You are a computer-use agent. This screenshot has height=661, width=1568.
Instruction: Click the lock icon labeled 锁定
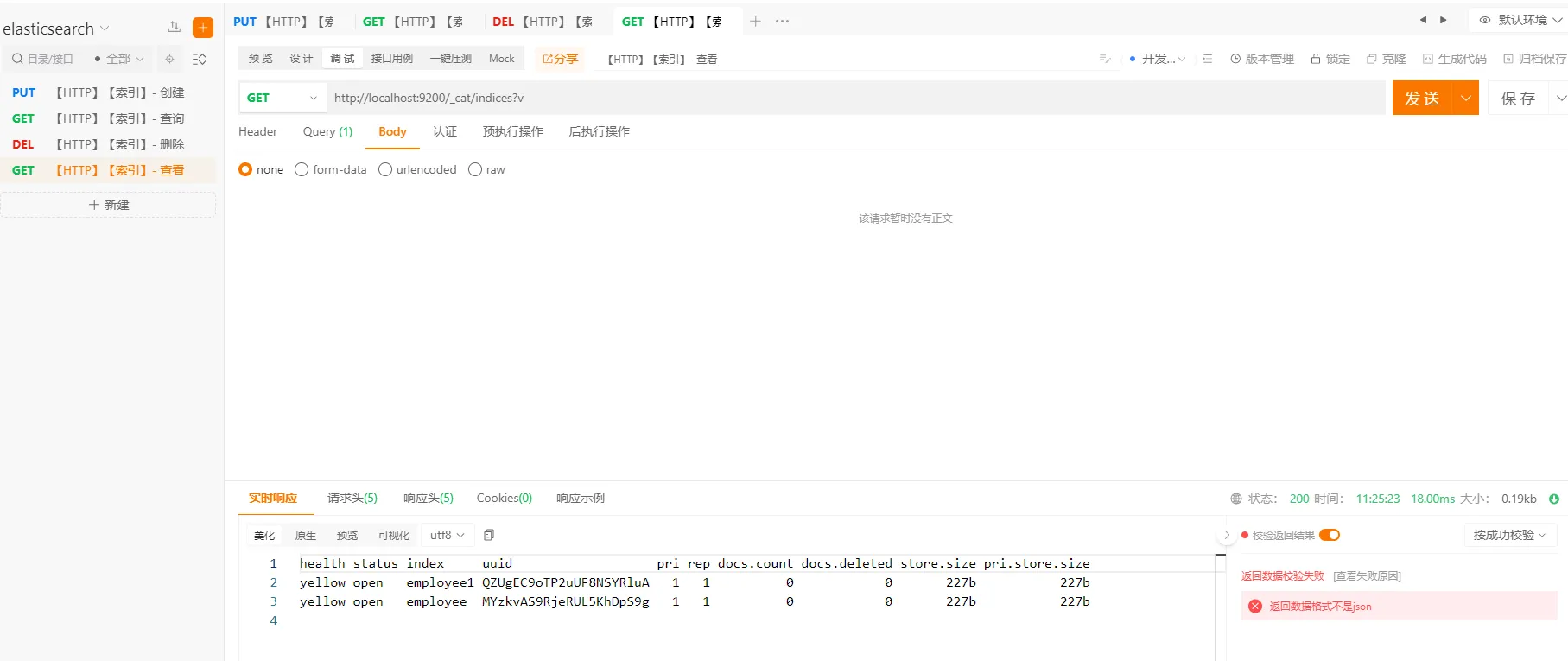coord(1330,59)
